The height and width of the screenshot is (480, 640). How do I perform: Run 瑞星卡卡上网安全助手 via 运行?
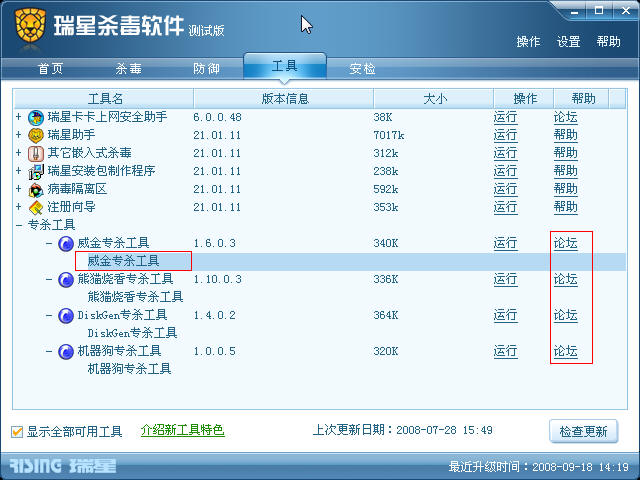pyautogui.click(x=505, y=118)
